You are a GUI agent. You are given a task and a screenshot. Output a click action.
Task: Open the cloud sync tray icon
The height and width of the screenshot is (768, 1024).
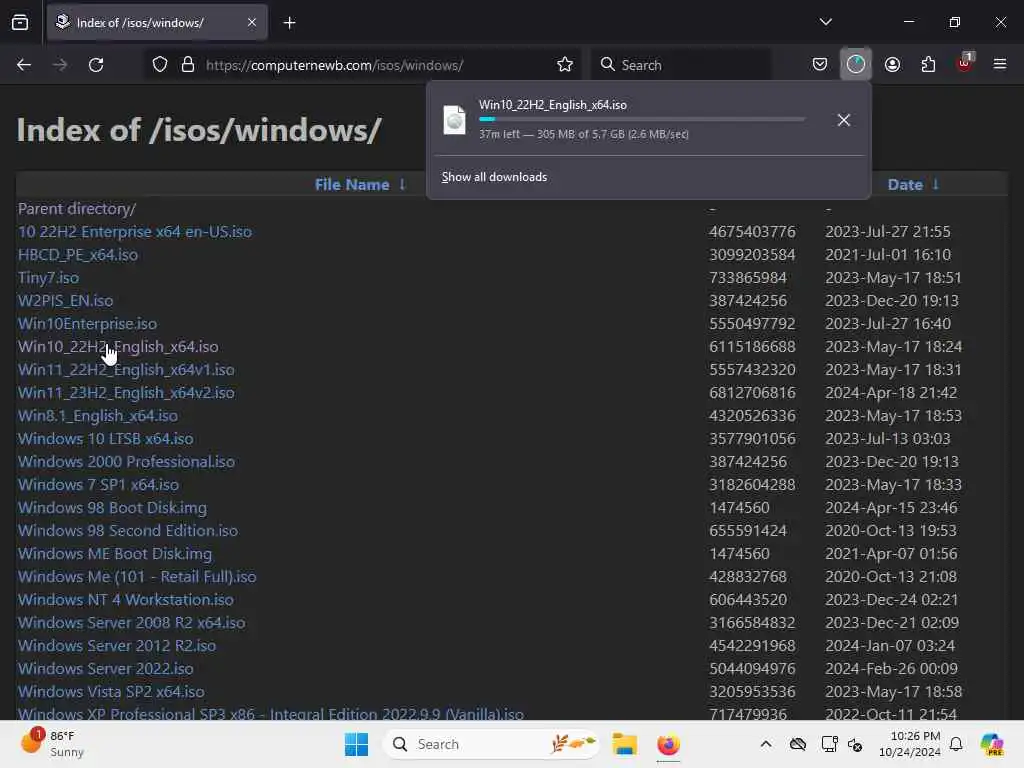[x=797, y=744]
